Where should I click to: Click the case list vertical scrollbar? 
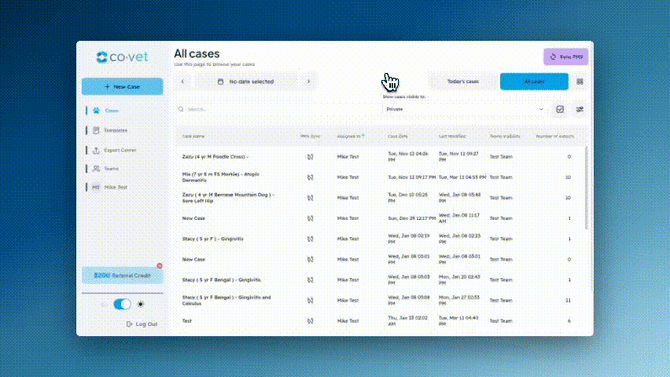pos(586,188)
